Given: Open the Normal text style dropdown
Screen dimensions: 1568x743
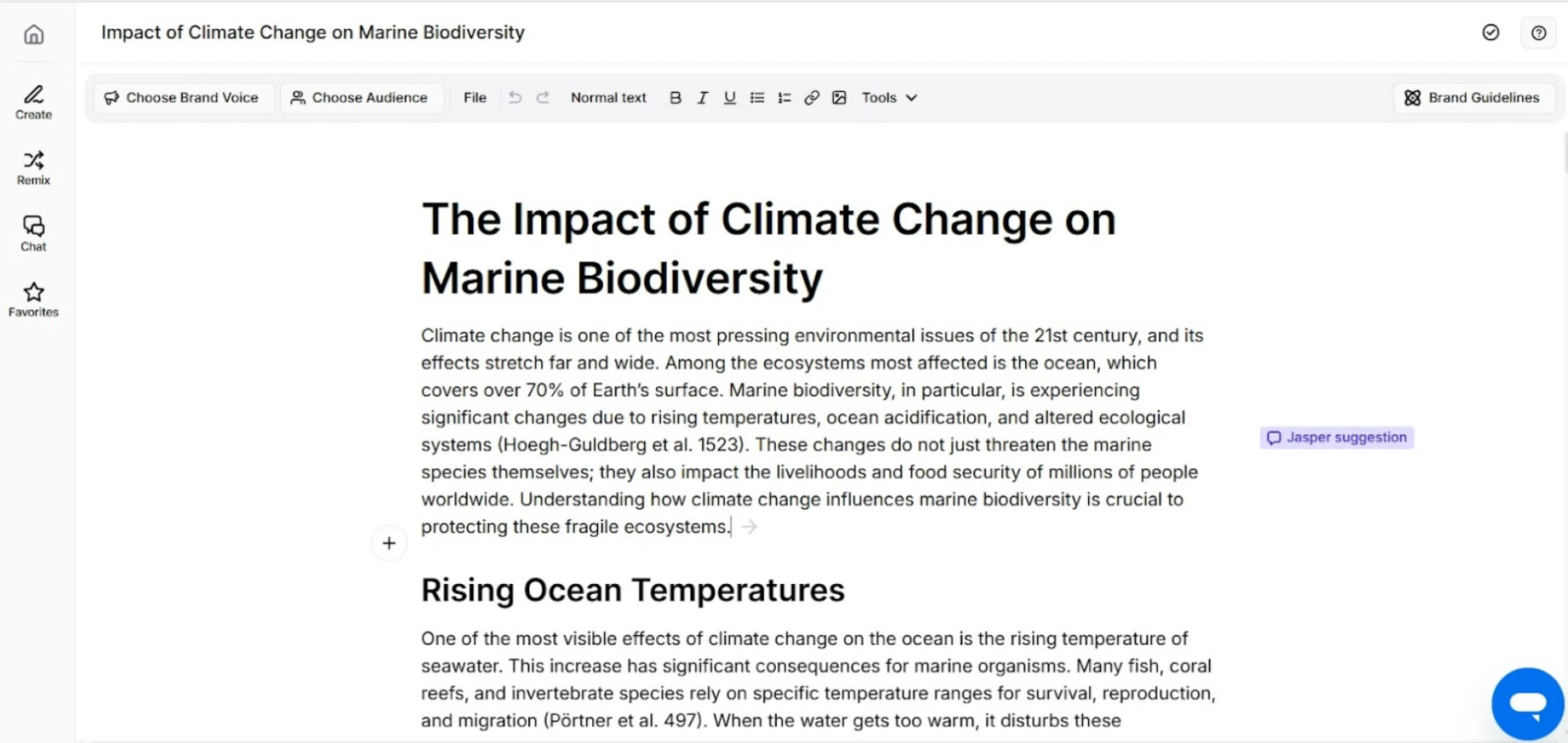Looking at the screenshot, I should (608, 98).
